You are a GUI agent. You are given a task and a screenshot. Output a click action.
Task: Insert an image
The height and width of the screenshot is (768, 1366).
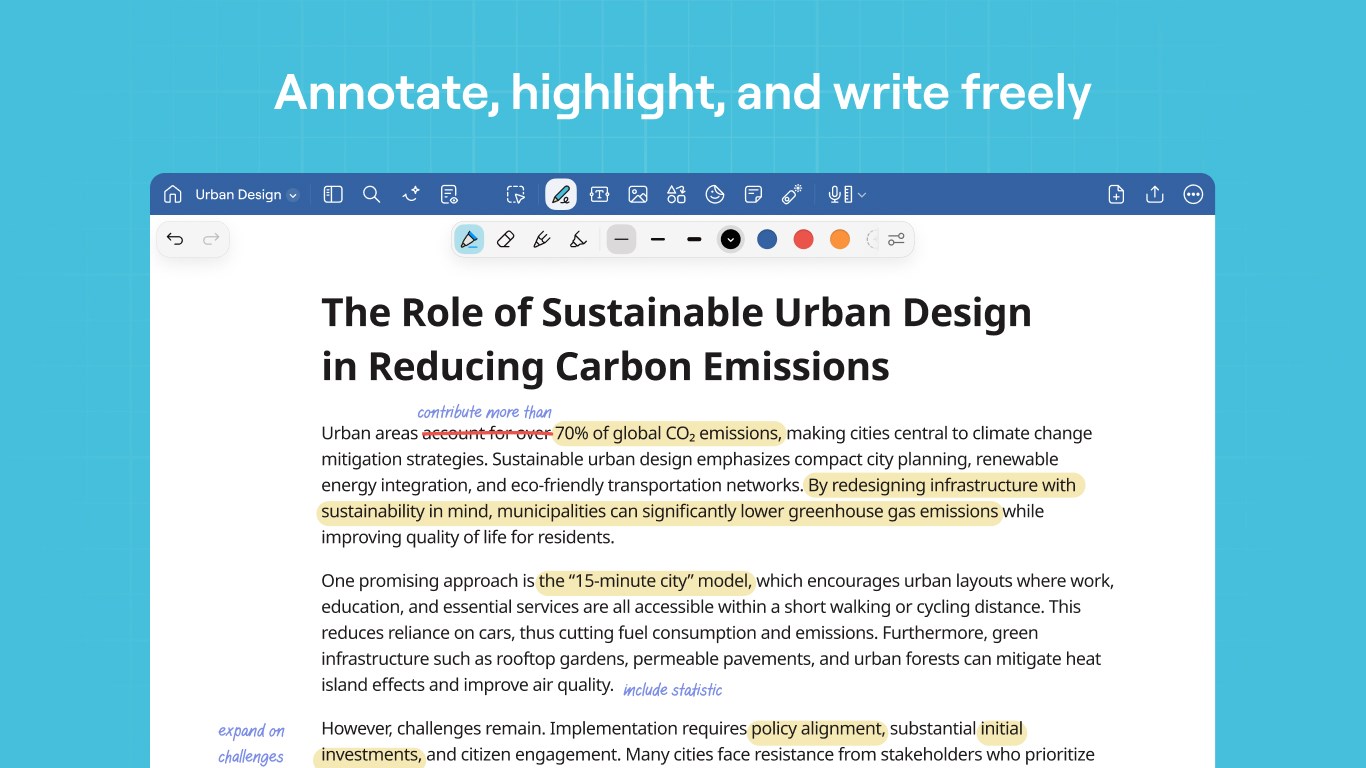[x=637, y=194]
